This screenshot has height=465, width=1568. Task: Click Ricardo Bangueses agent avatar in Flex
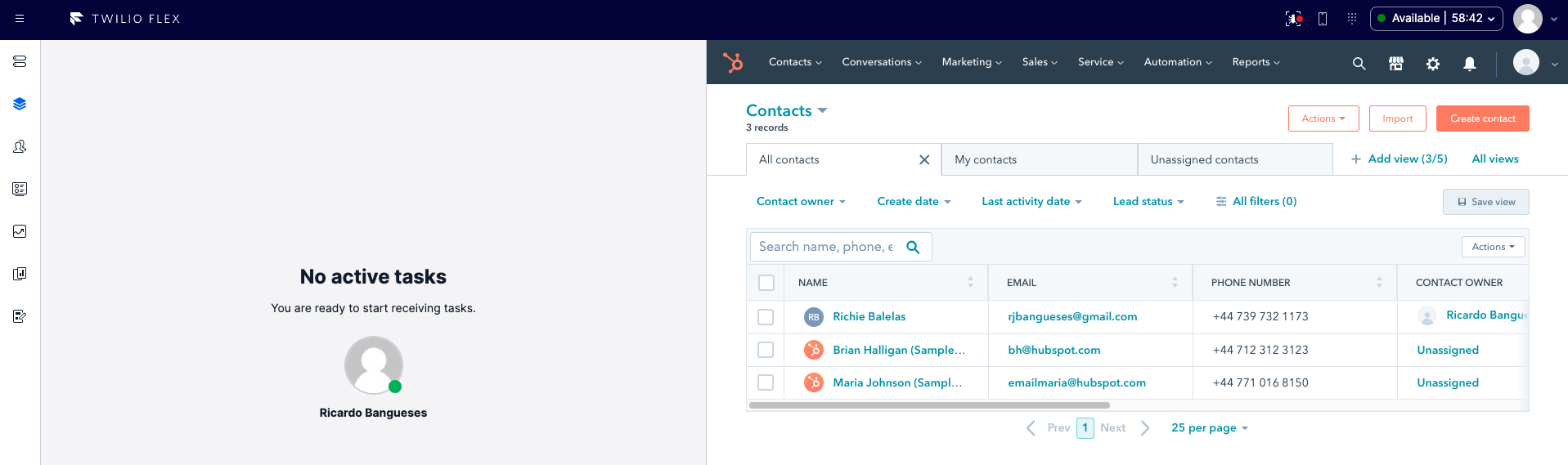click(374, 365)
